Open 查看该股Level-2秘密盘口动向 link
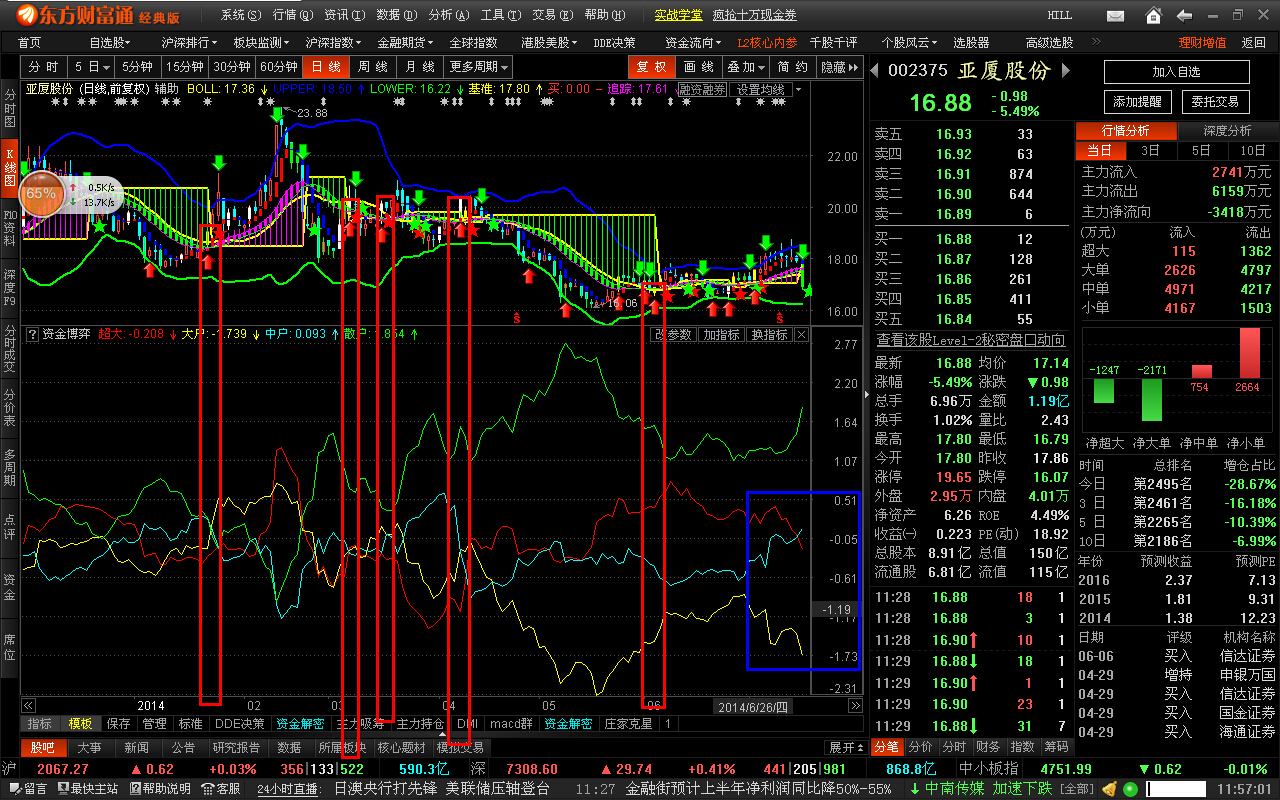This screenshot has width=1280, height=800. coord(971,340)
